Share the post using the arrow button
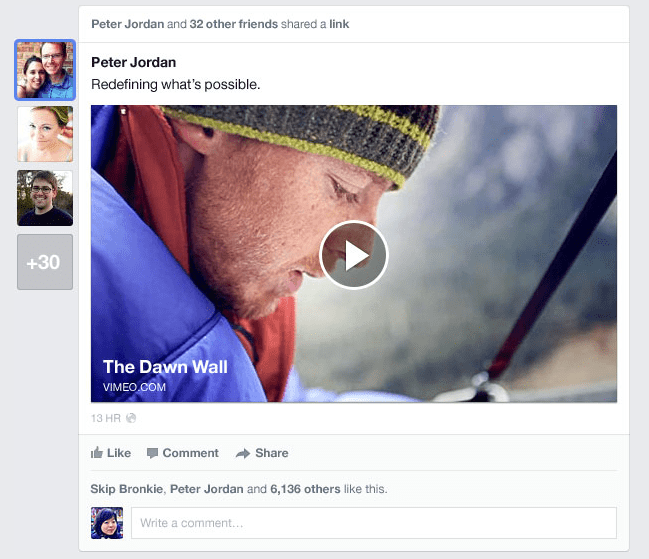 pyautogui.click(x=262, y=453)
